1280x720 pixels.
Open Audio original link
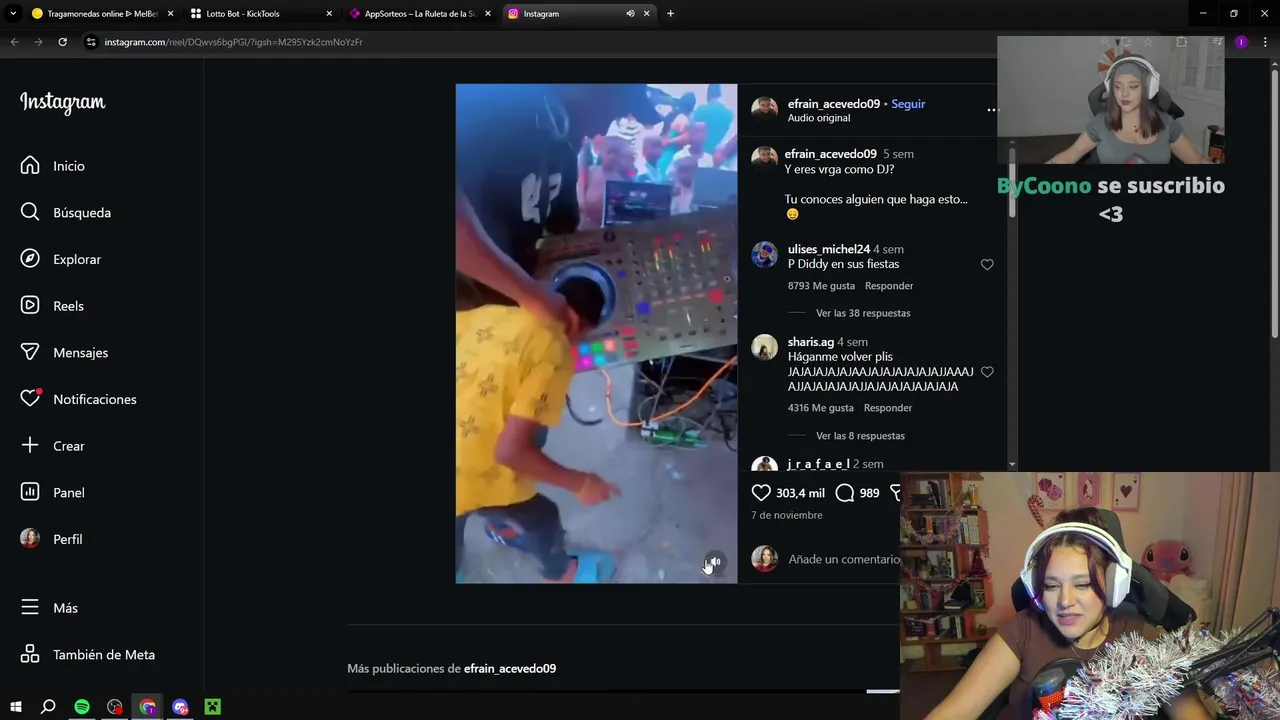tap(818, 118)
